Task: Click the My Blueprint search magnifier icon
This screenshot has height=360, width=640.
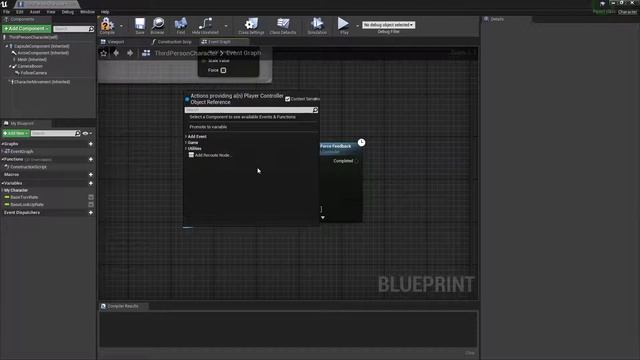Action: (78, 133)
